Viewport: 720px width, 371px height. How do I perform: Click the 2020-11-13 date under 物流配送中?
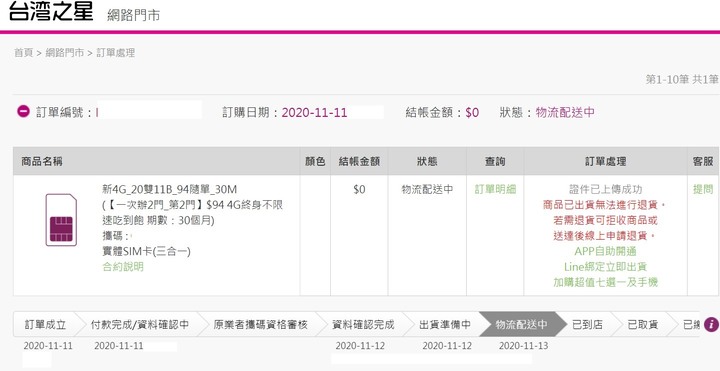pyautogui.click(x=523, y=346)
